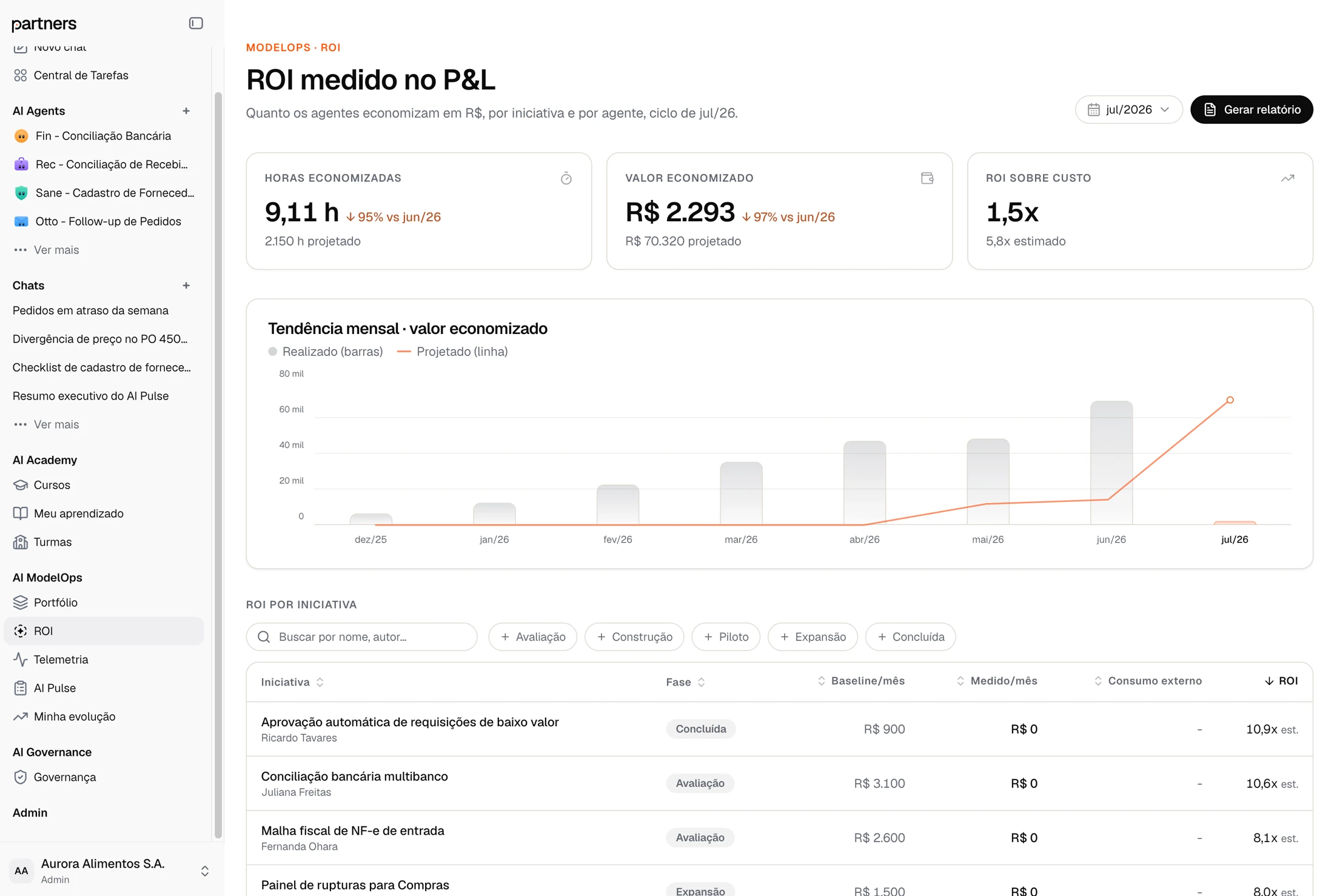Click document icon in Gerar relatório button
This screenshot has height=896, width=1334.
pyautogui.click(x=1210, y=110)
